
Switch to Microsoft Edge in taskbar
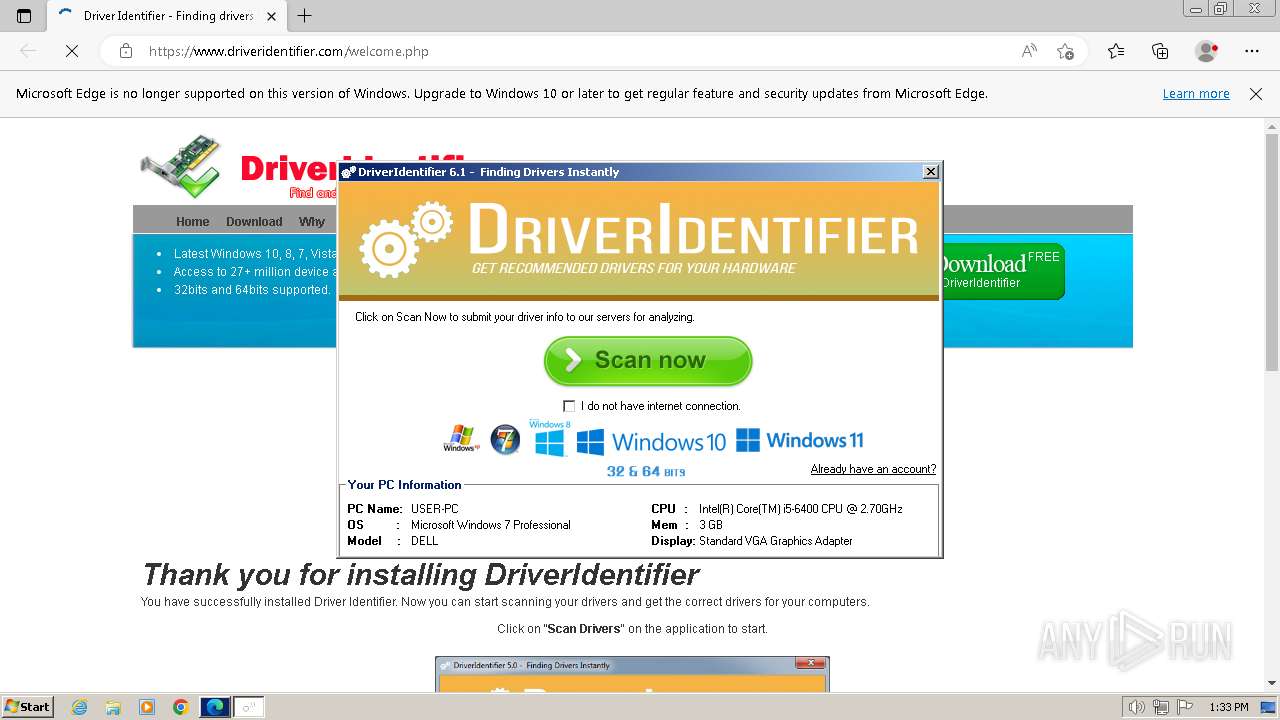coord(215,707)
